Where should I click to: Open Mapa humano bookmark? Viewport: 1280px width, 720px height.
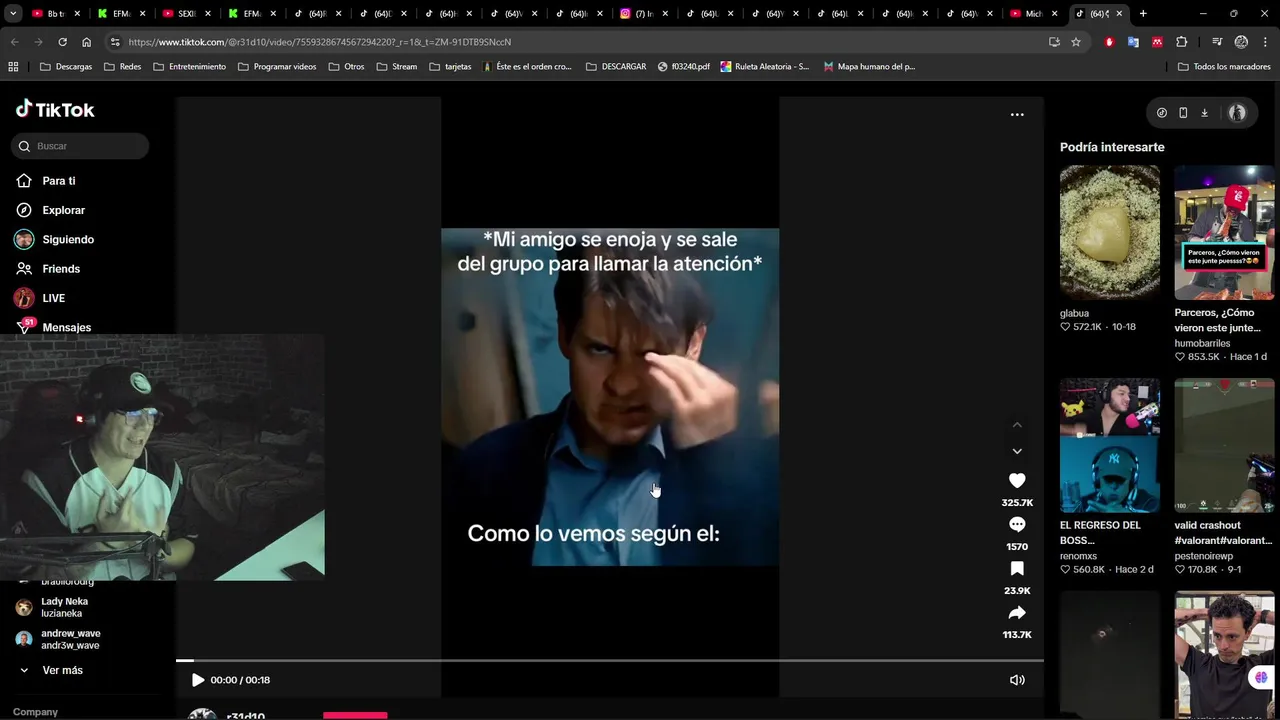(x=869, y=67)
